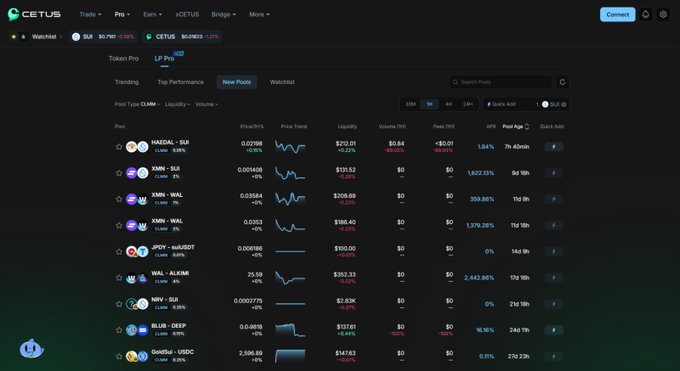Quick add to XMN - SUI pool

(553, 173)
